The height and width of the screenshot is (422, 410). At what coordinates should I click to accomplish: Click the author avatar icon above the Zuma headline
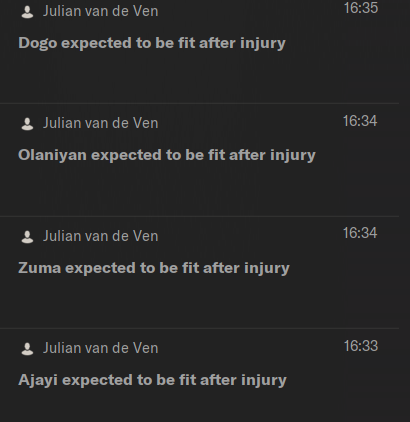tap(27, 237)
